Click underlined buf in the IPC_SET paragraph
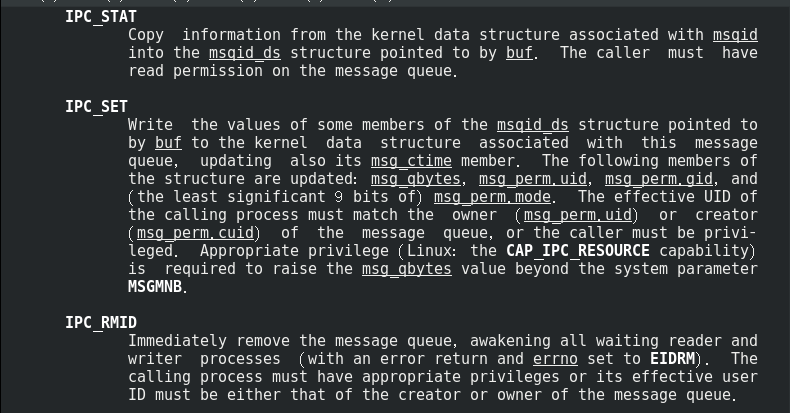790x413 pixels. [168, 143]
